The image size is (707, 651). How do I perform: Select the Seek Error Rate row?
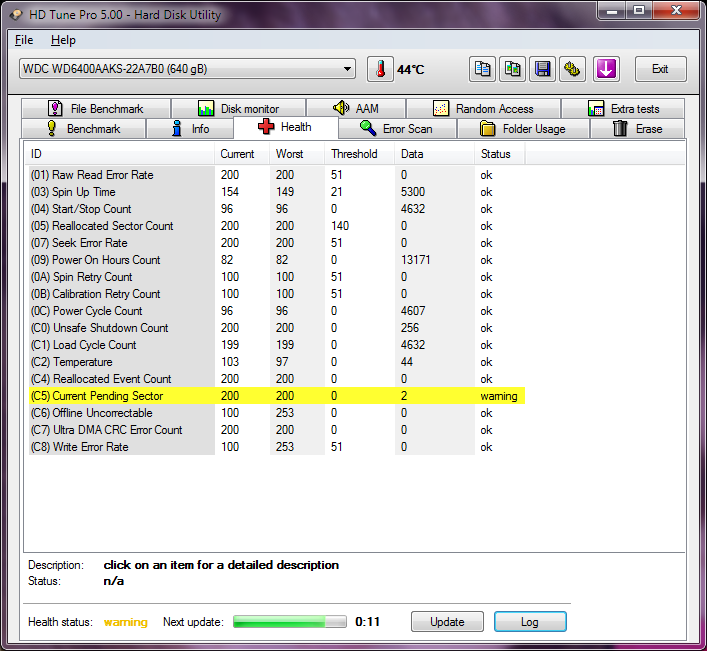[277, 243]
